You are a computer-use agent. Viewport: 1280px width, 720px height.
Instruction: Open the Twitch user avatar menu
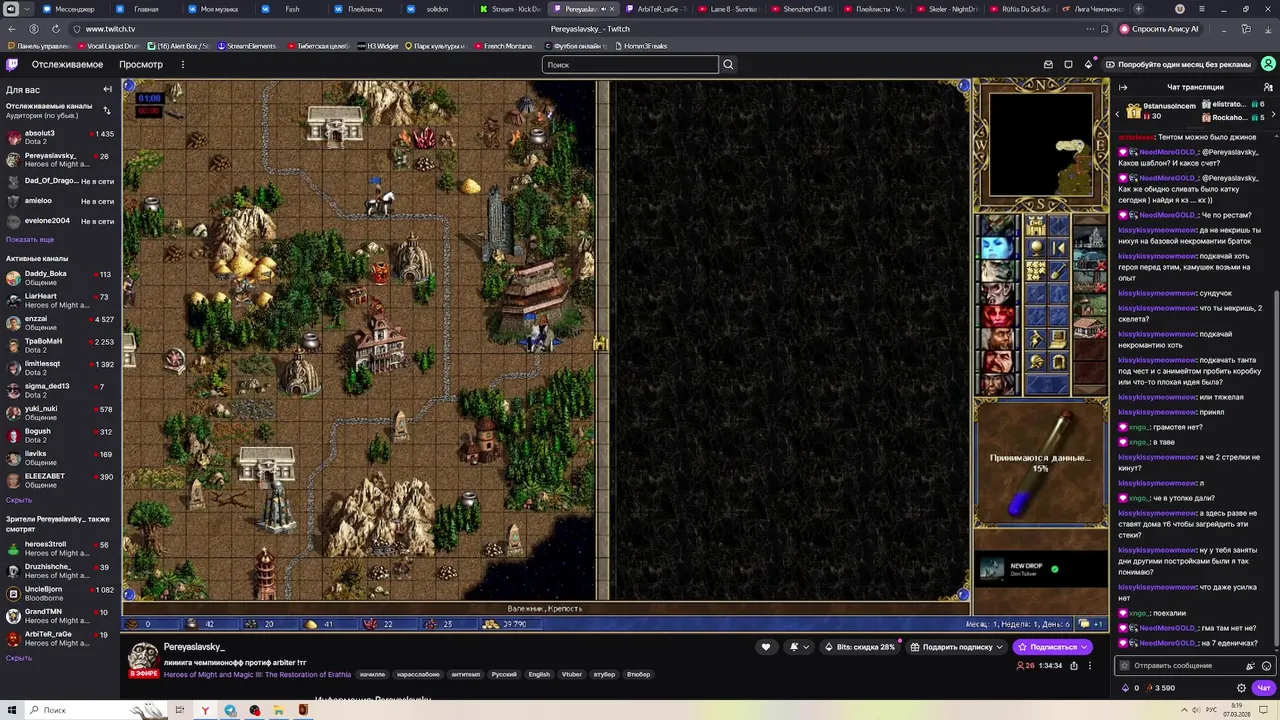click(x=1267, y=64)
